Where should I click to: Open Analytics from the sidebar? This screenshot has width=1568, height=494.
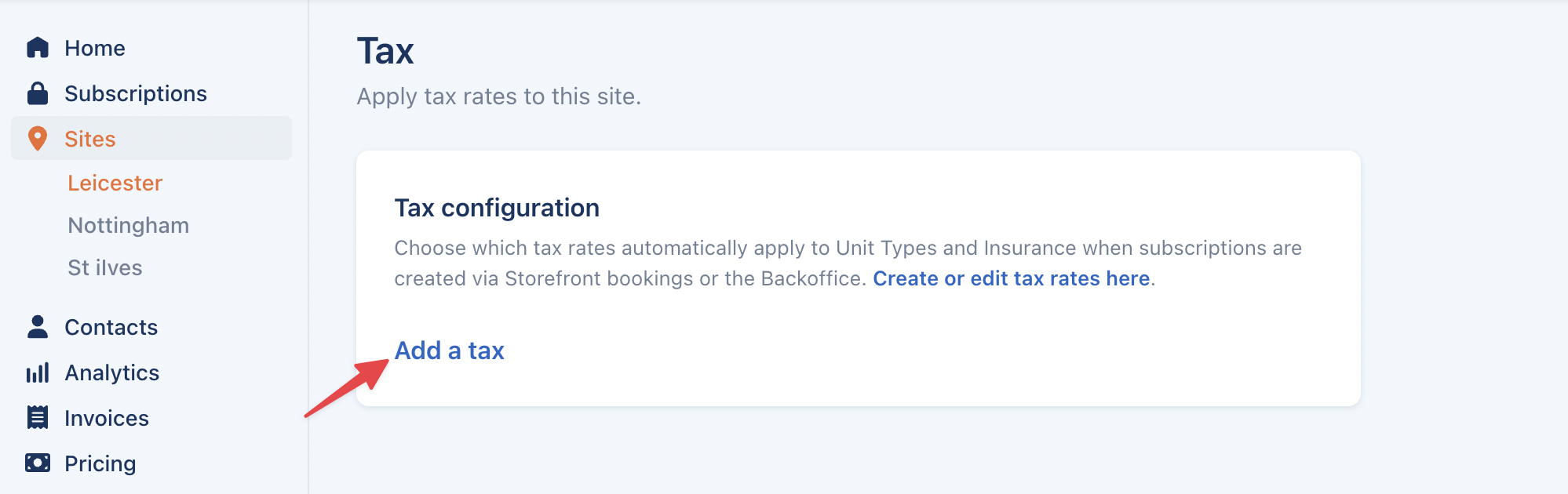[111, 373]
